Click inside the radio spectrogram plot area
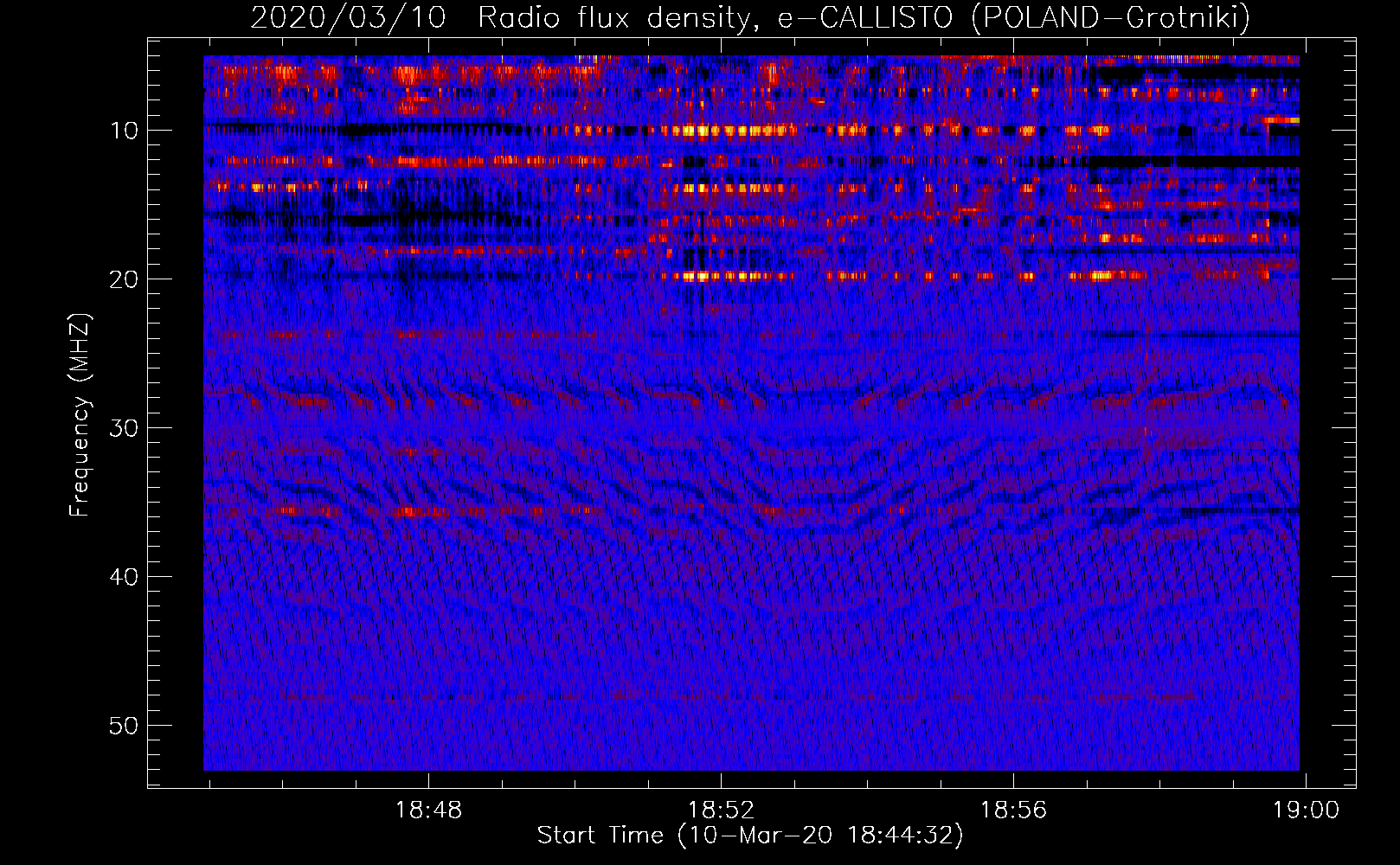Image resolution: width=1400 pixels, height=865 pixels. pyautogui.click(x=751, y=413)
